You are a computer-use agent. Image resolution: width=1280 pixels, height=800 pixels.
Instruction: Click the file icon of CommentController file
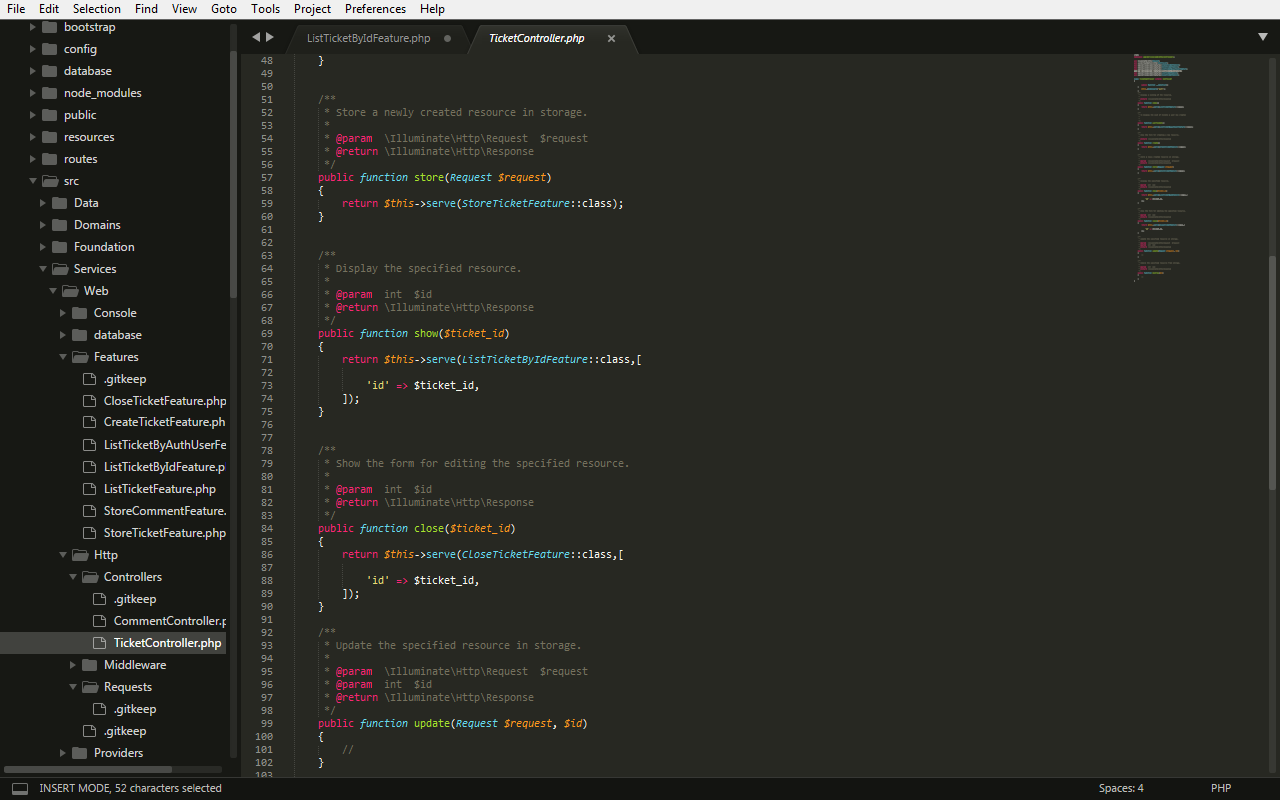click(x=99, y=621)
